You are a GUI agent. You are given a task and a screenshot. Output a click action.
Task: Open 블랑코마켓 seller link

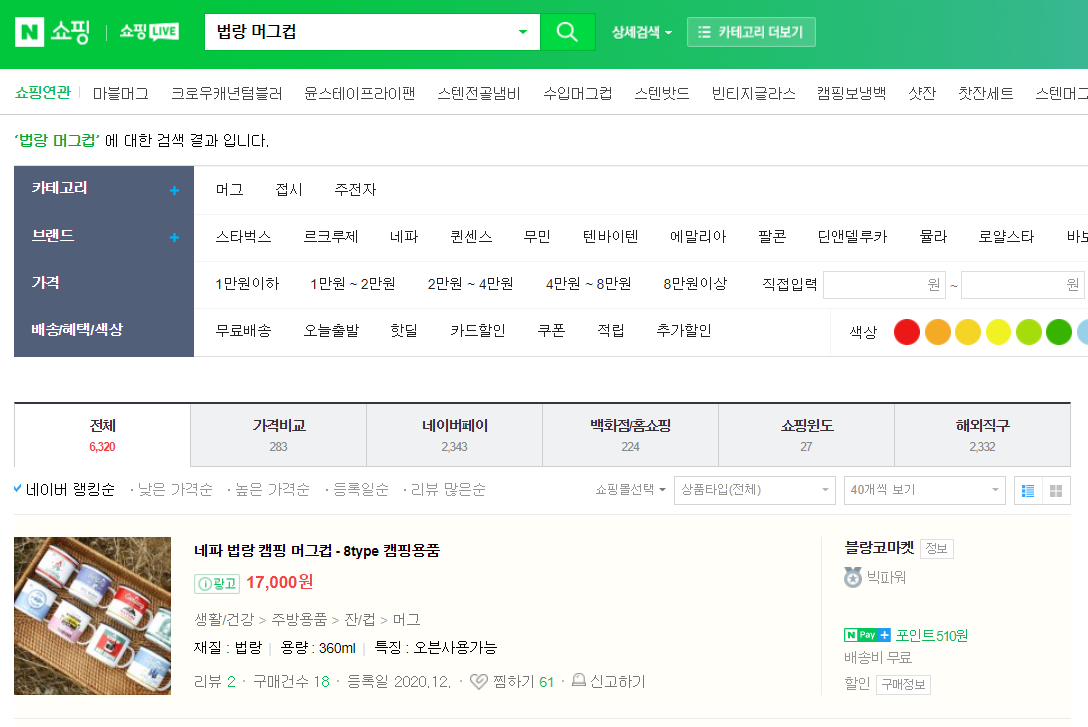click(x=879, y=548)
